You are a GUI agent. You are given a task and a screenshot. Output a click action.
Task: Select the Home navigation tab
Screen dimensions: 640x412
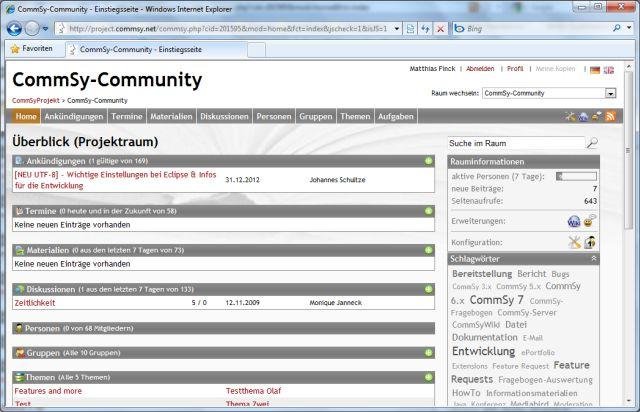tap(26, 116)
